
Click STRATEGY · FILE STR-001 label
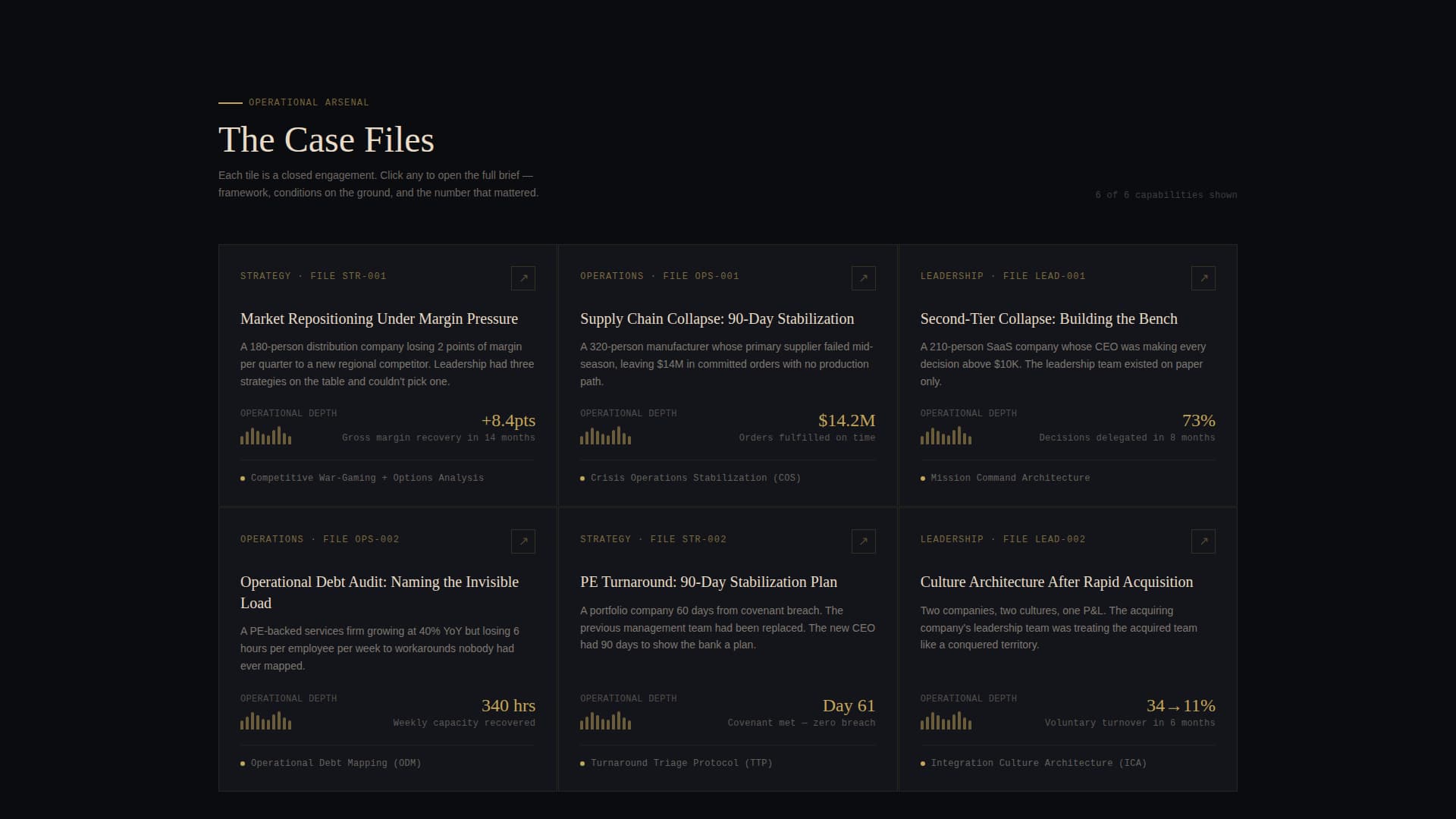(x=313, y=276)
